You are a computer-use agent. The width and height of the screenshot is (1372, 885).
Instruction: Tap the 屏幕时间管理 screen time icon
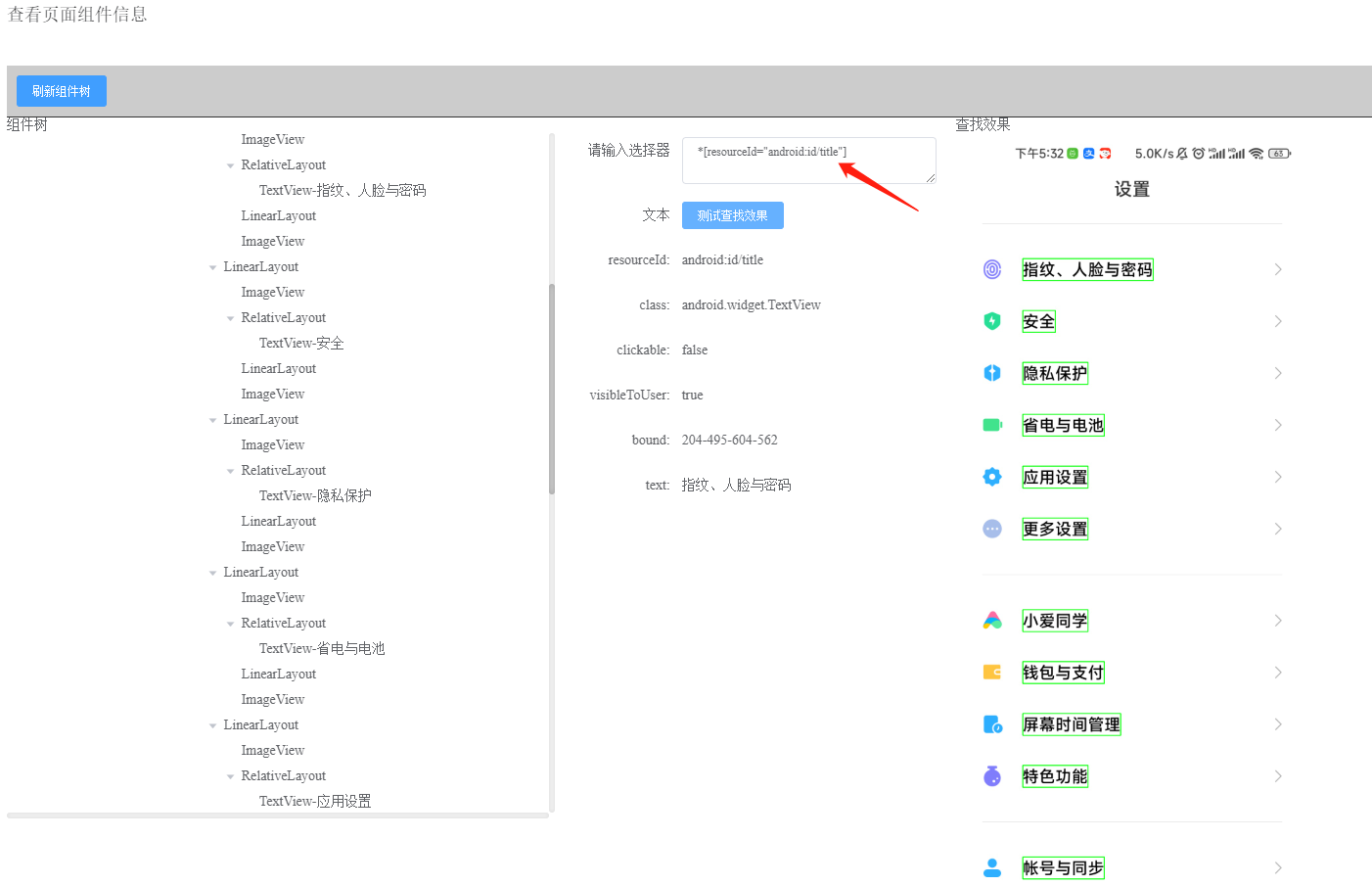[x=992, y=723]
